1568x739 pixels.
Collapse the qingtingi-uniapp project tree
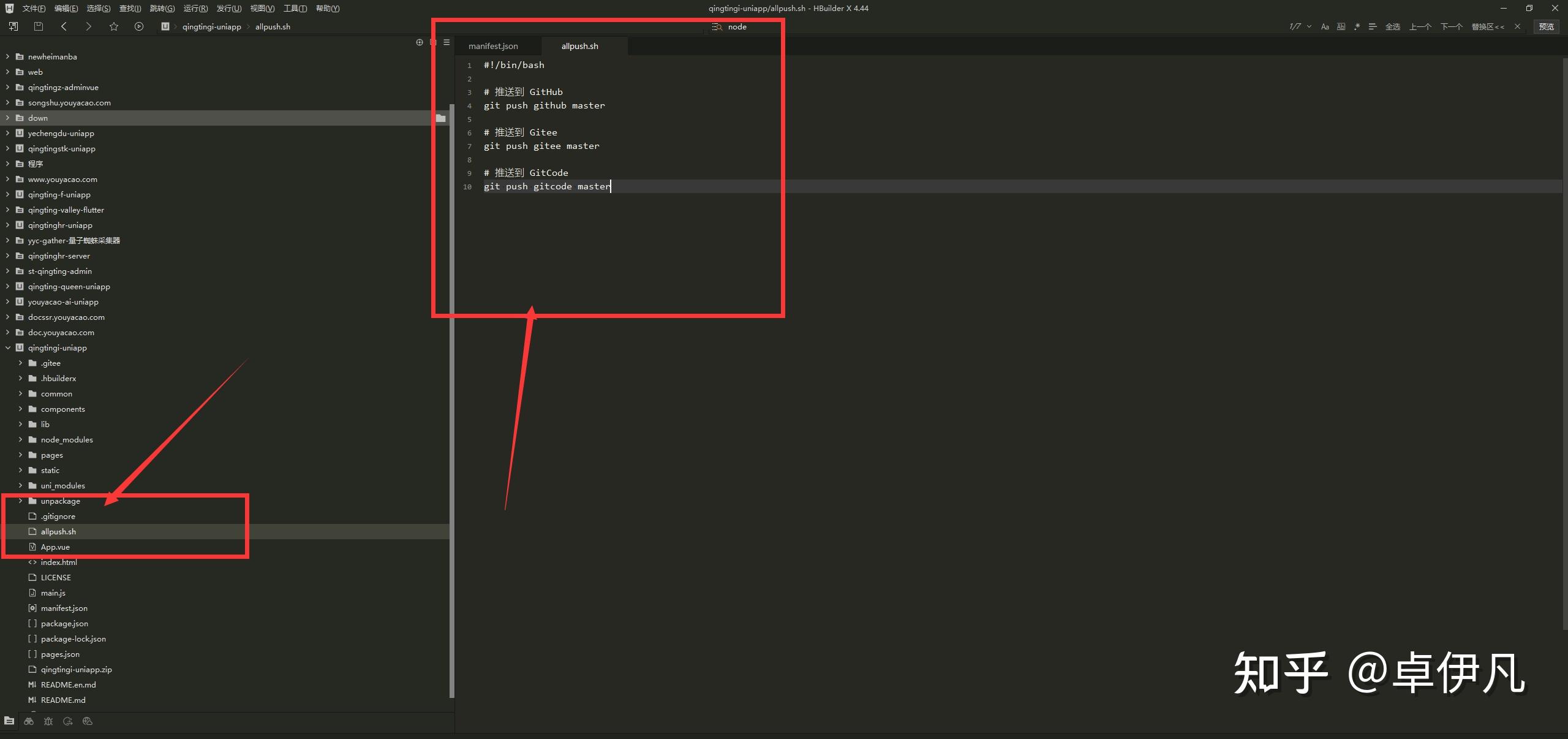(8, 347)
